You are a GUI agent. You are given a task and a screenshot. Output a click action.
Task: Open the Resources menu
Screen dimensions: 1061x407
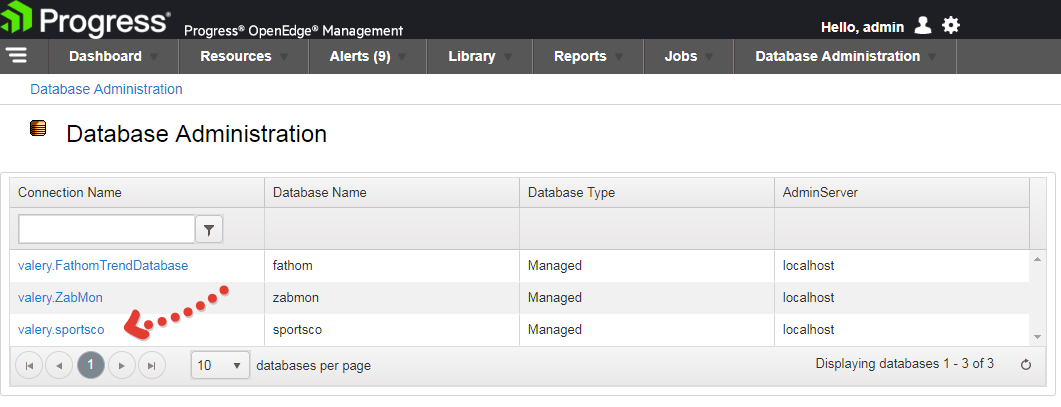tap(244, 56)
